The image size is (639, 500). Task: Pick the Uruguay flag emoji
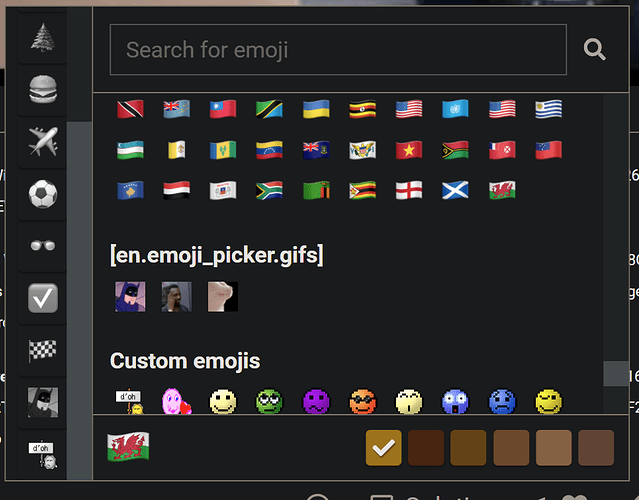(549, 109)
